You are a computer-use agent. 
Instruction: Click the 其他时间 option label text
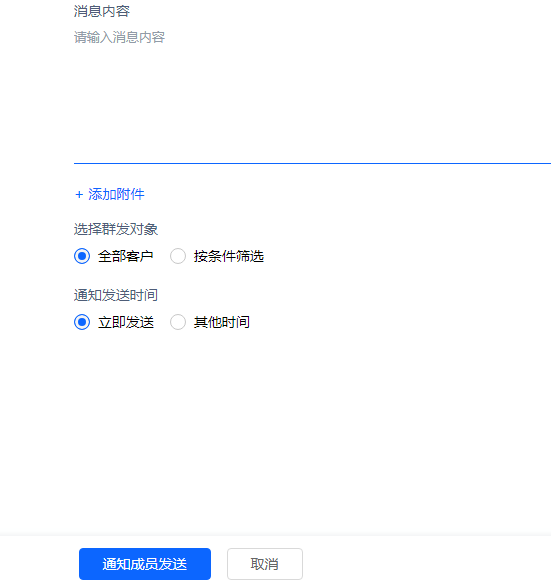pos(222,322)
